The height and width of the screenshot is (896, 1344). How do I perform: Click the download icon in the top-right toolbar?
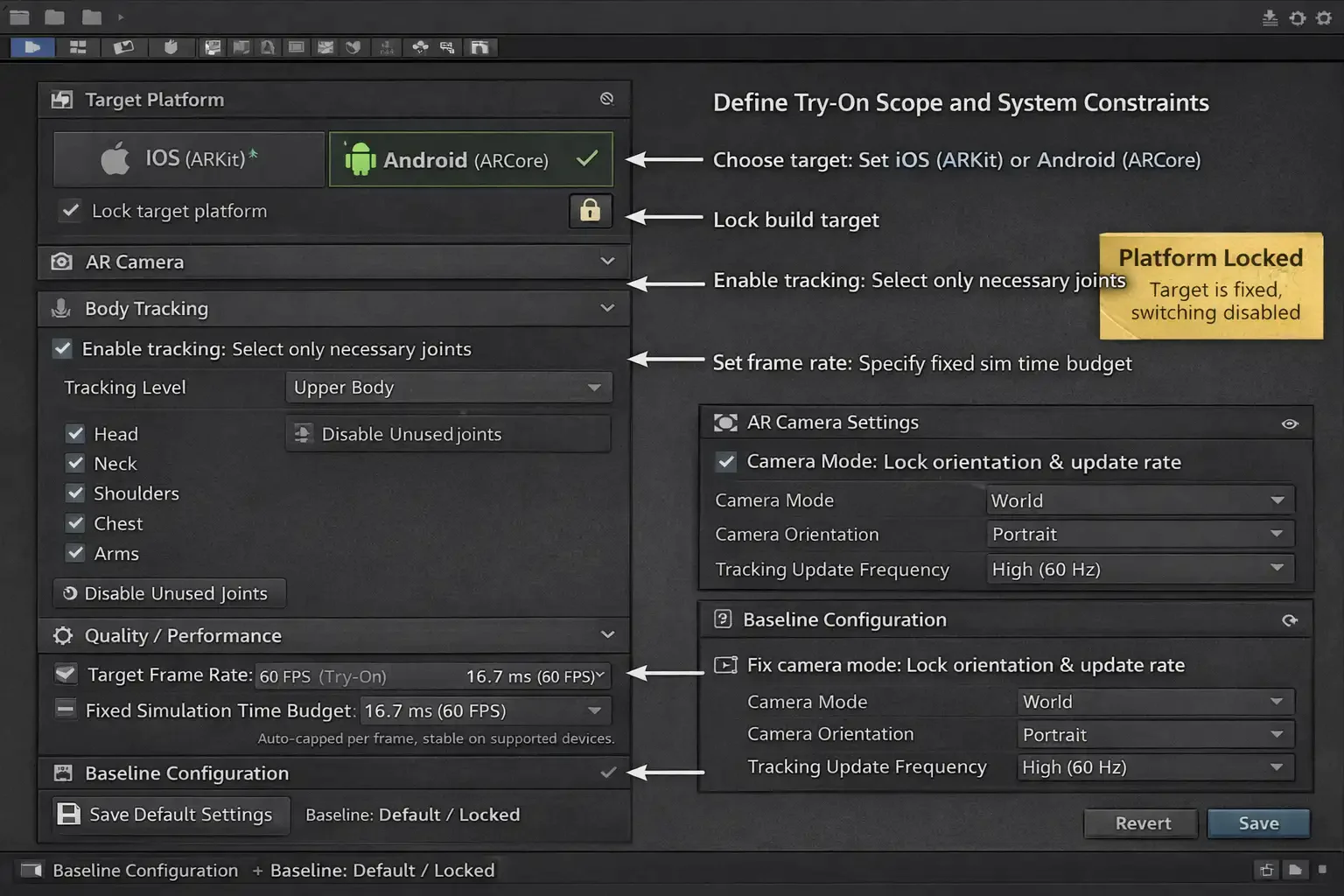[x=1270, y=17]
